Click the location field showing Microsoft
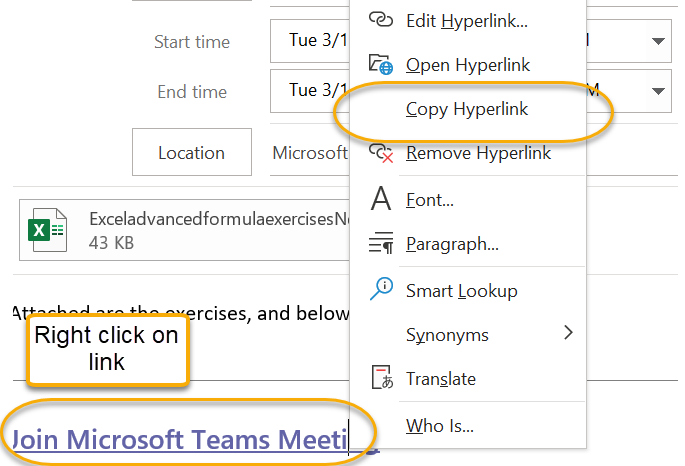The image size is (685, 466). coord(310,153)
